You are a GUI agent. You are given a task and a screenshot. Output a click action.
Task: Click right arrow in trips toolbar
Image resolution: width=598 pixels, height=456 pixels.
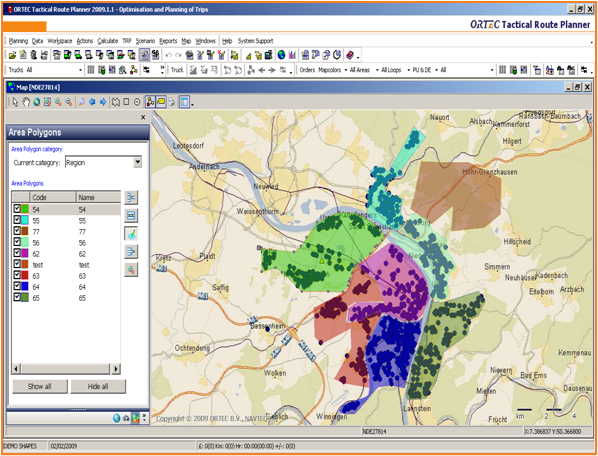(272, 70)
